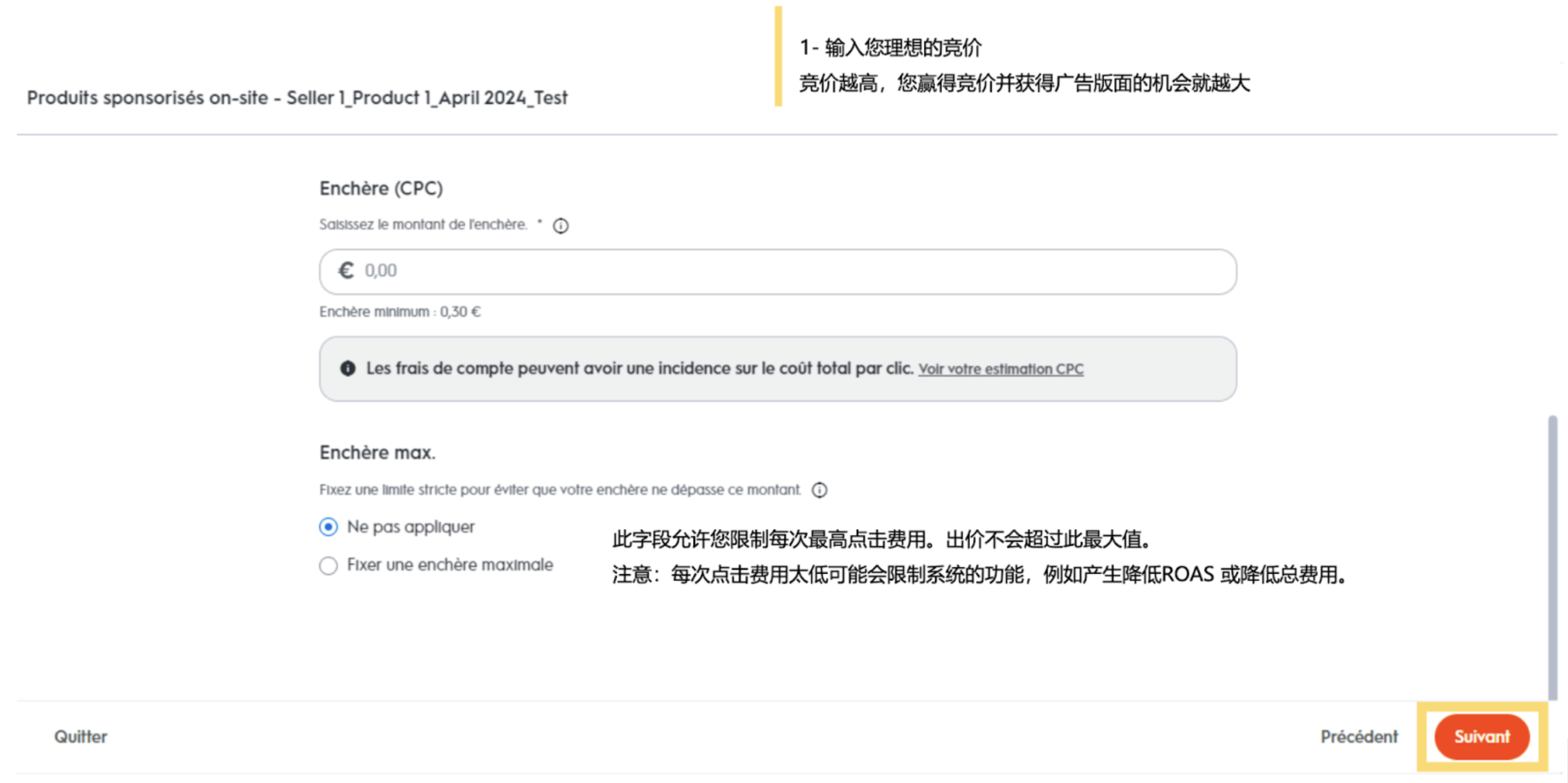Viewport: 1568px width, 783px height.
Task: Click filled info icon in account fees notice
Action: coord(348,369)
